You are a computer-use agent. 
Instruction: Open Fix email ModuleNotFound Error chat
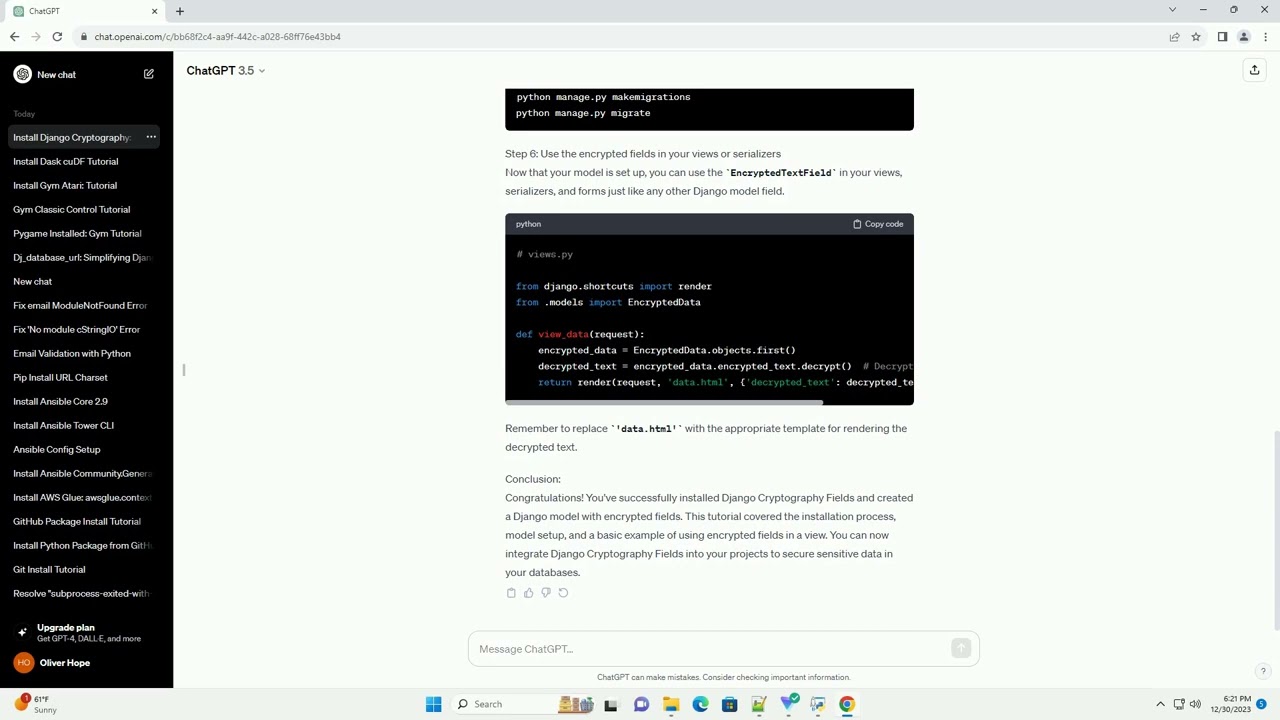pos(86,305)
